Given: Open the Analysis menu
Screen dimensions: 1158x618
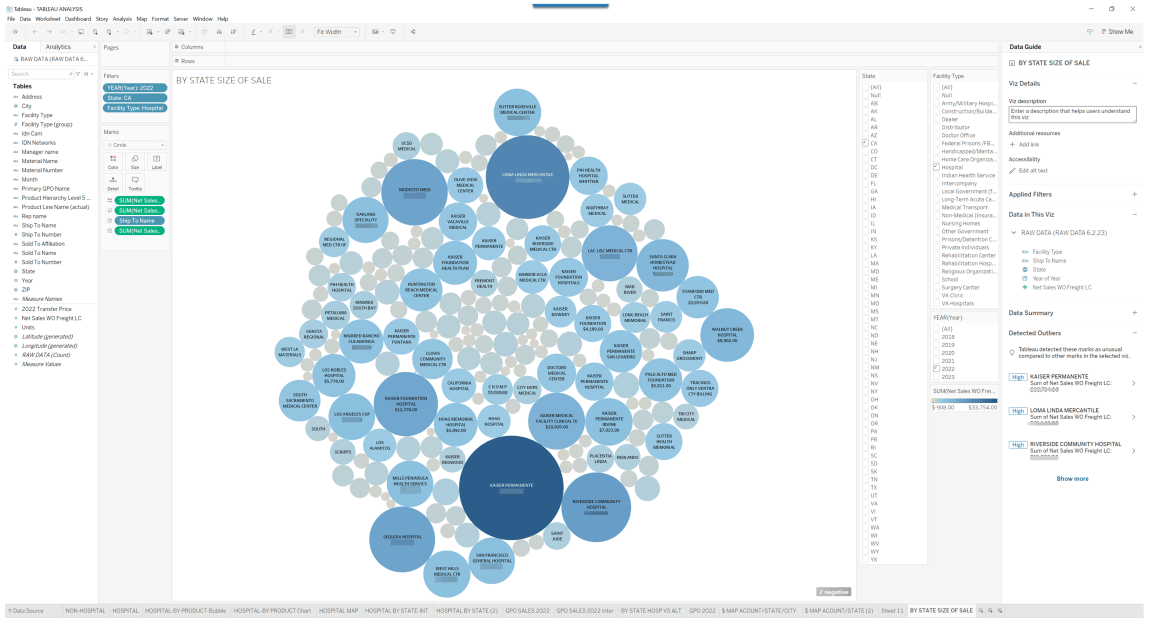Looking at the screenshot, I should click(122, 19).
